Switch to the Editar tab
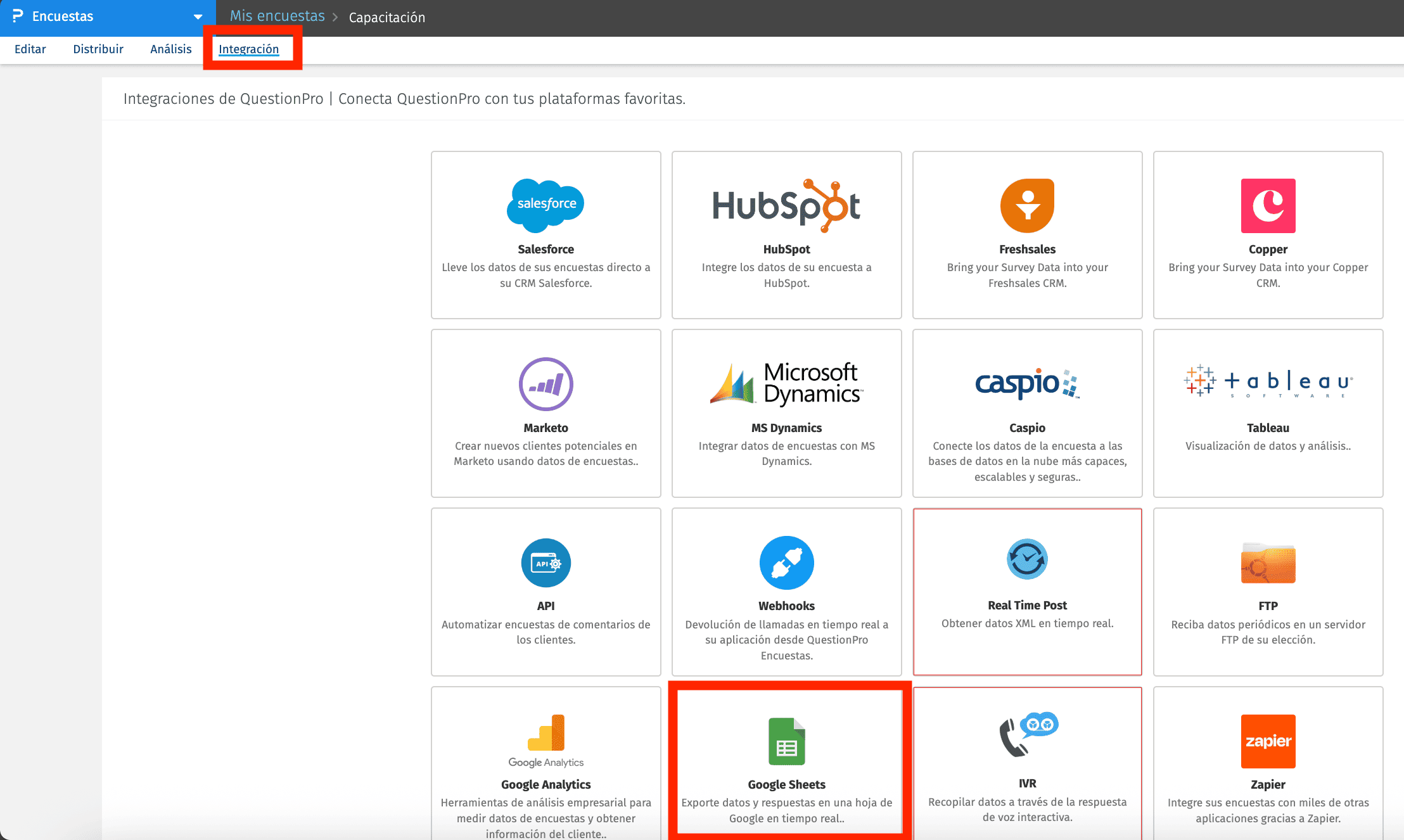This screenshot has width=1404, height=840. coord(30,49)
